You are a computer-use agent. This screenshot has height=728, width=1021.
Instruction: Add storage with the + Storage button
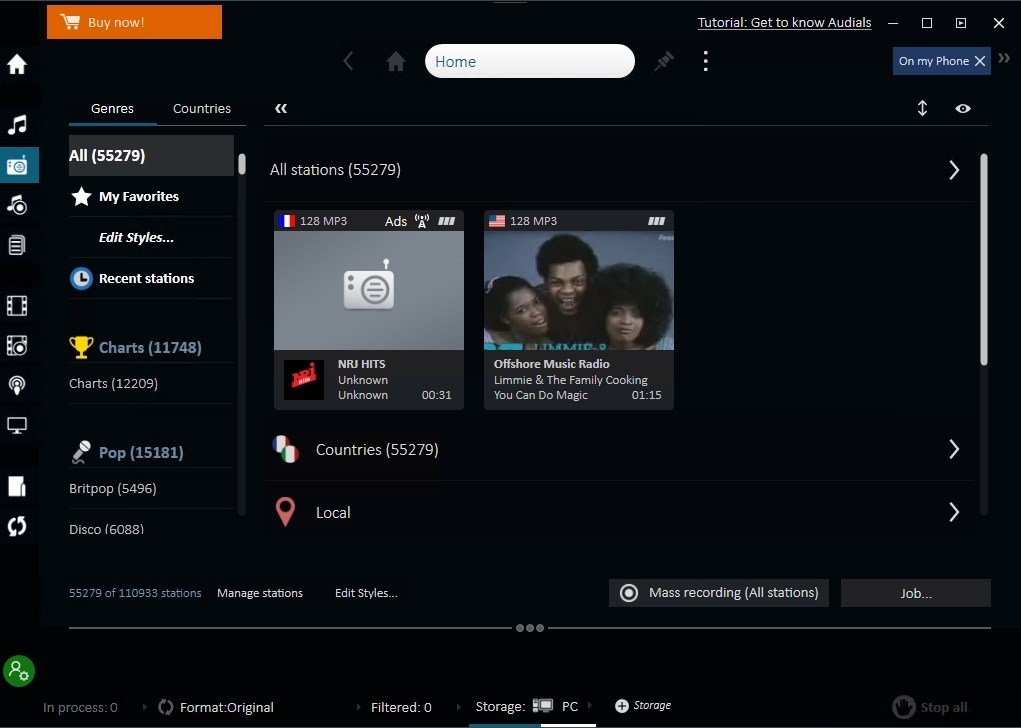(643, 706)
